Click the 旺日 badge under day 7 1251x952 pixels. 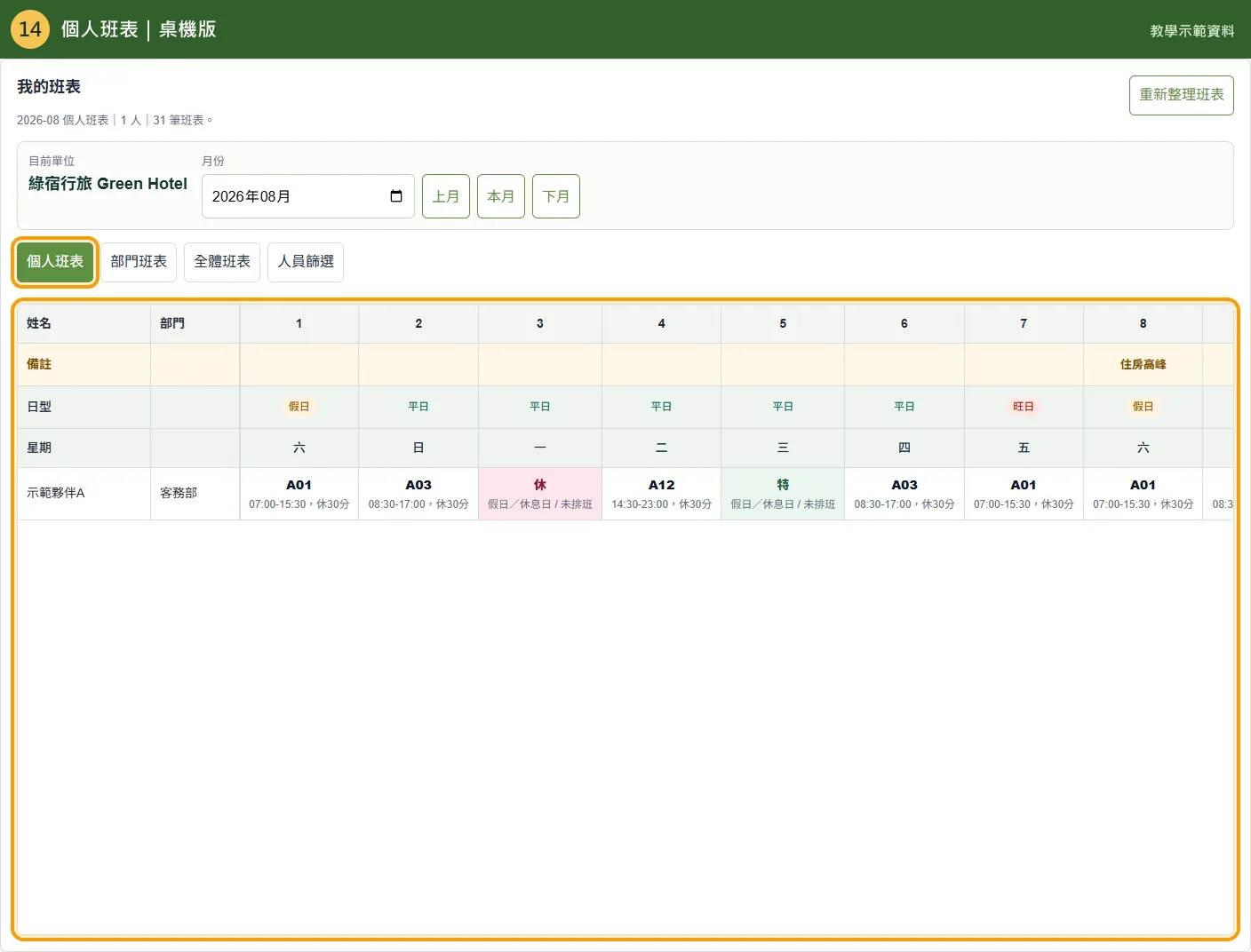pos(1024,407)
